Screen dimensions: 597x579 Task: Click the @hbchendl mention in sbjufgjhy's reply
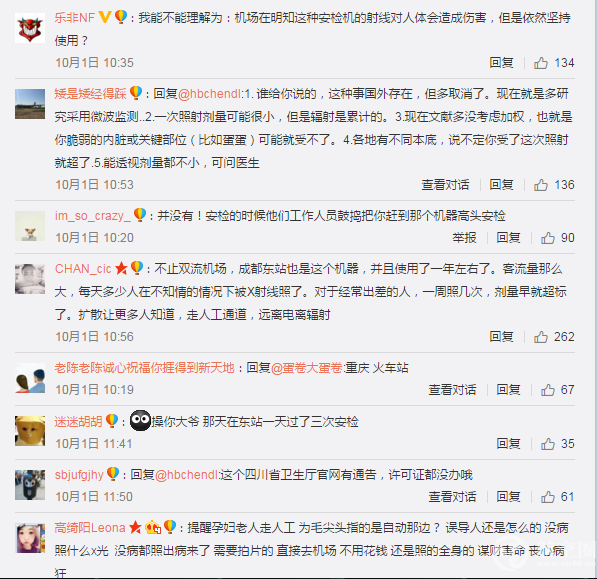click(187, 475)
